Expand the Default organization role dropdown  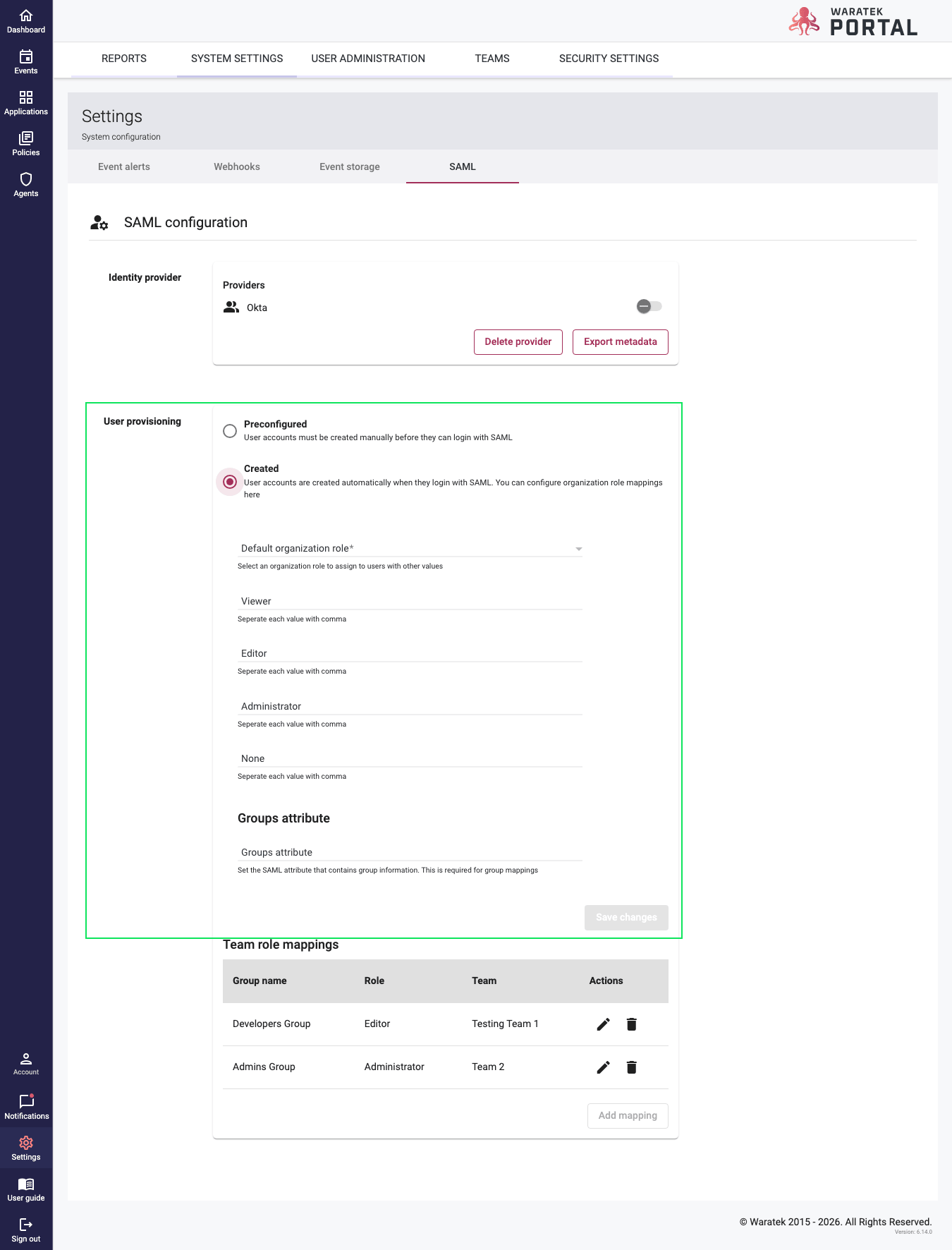click(410, 548)
